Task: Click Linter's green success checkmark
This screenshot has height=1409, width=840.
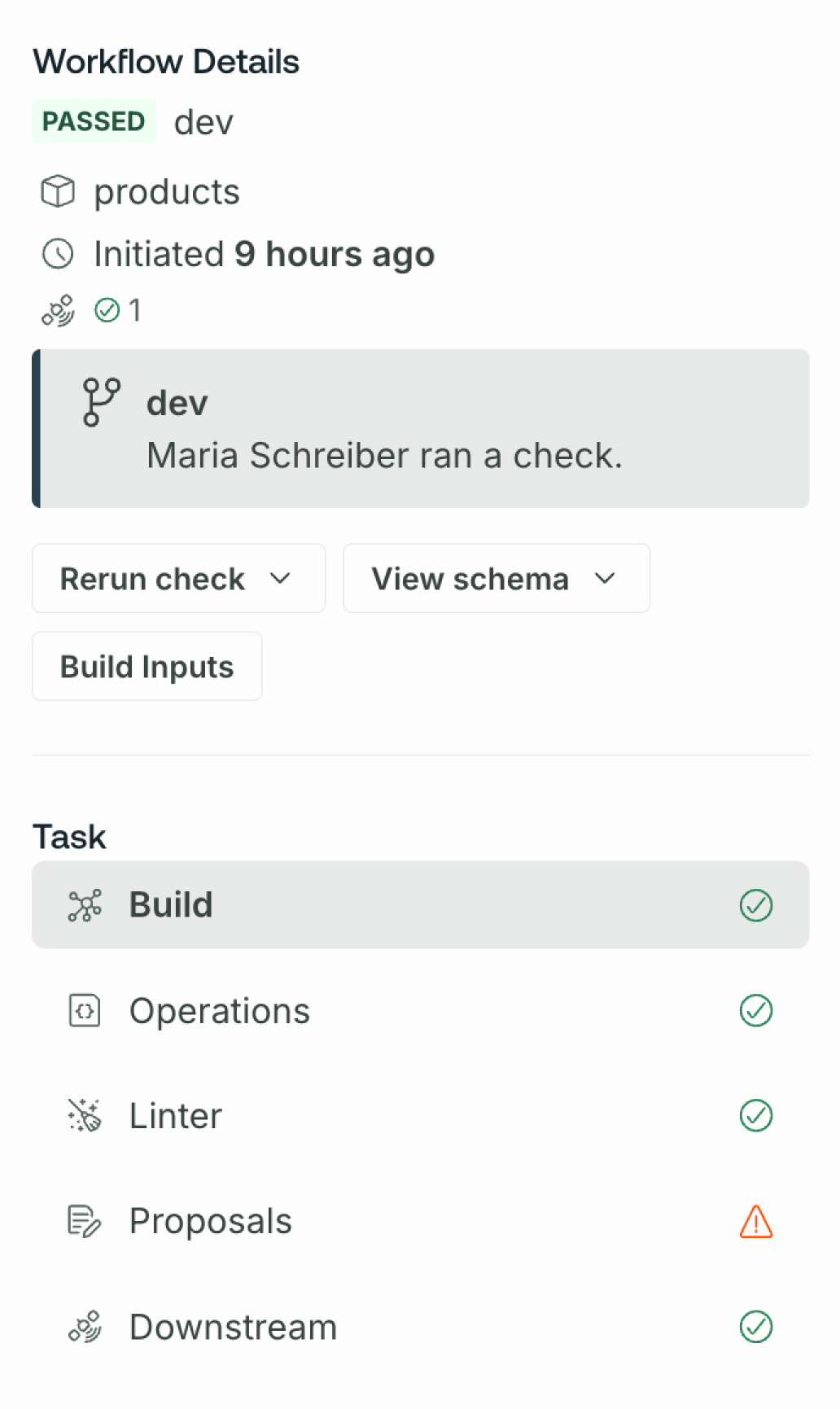Action: click(x=756, y=1116)
